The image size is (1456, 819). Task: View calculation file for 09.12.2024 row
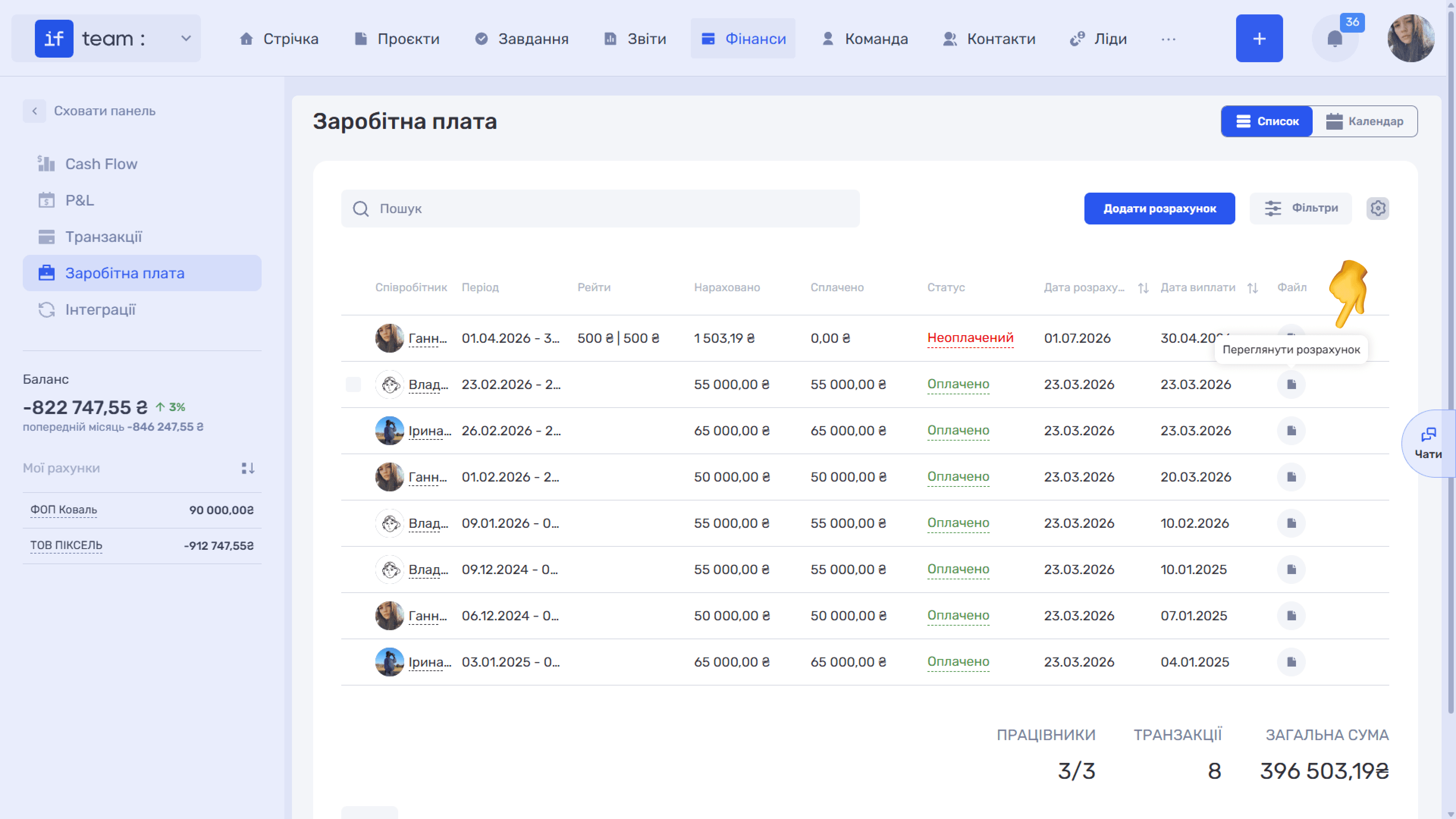point(1291,570)
